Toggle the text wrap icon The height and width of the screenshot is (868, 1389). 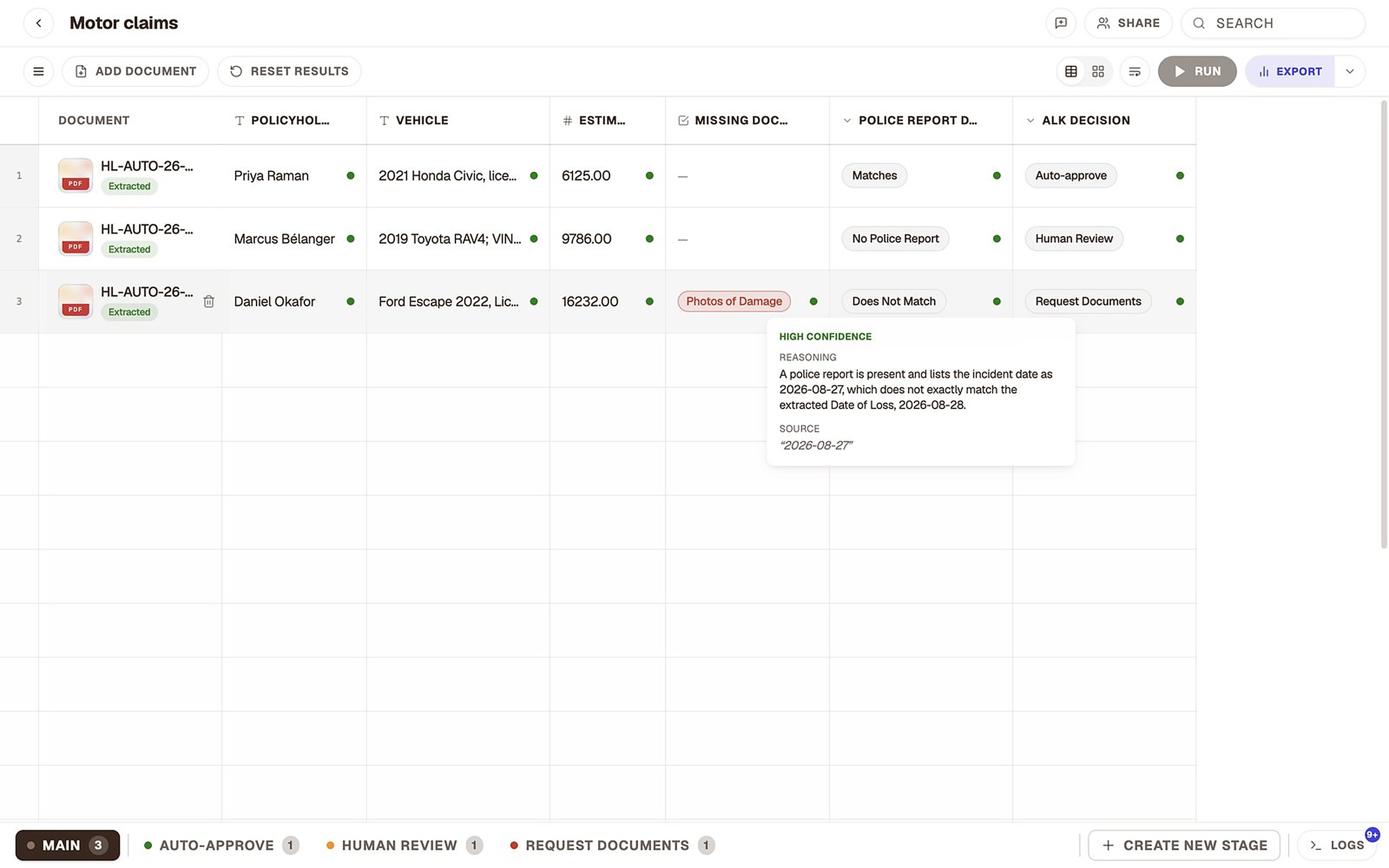[1135, 71]
